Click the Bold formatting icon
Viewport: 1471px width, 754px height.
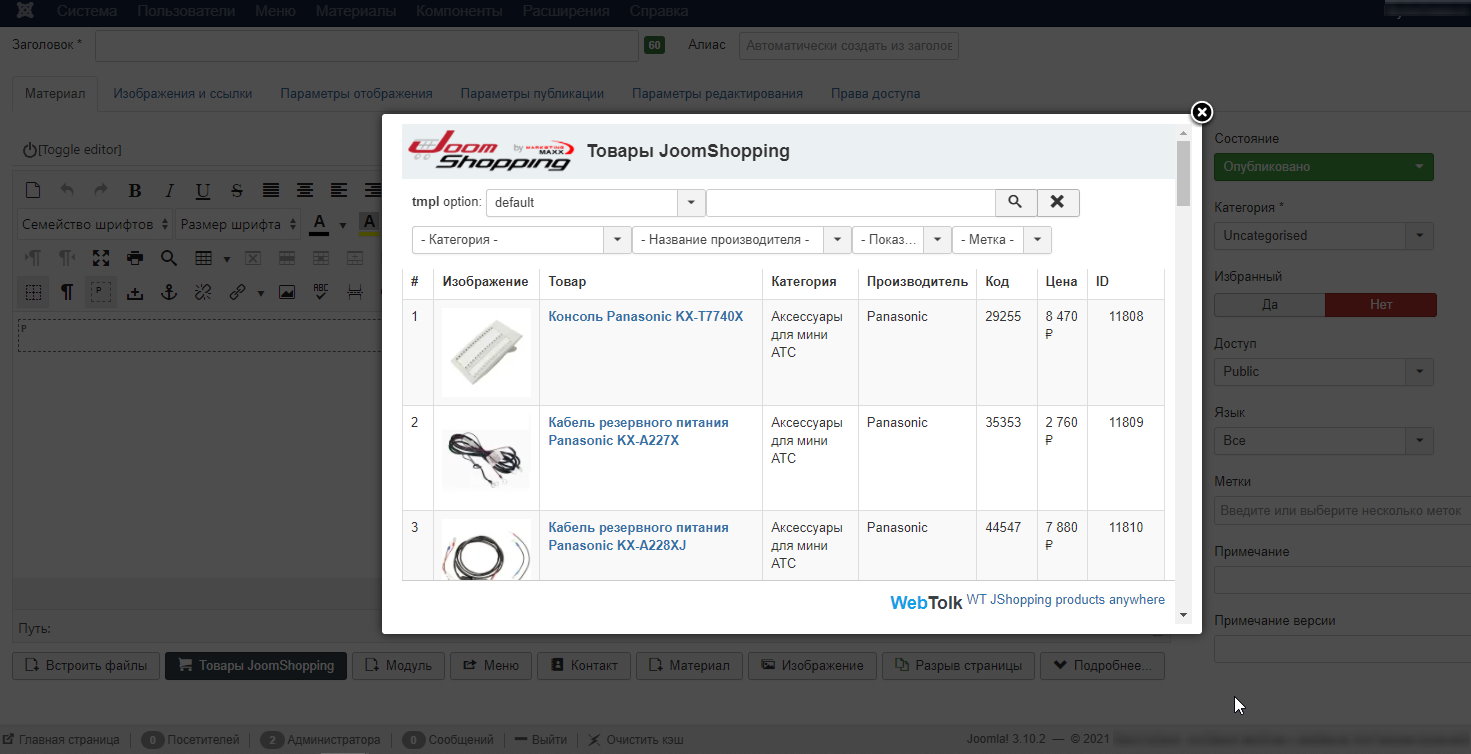pyautogui.click(x=135, y=190)
